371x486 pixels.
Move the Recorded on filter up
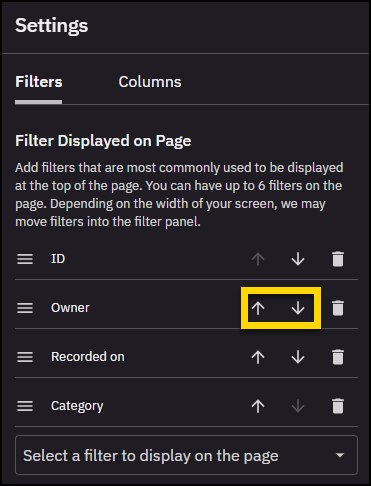coord(258,357)
